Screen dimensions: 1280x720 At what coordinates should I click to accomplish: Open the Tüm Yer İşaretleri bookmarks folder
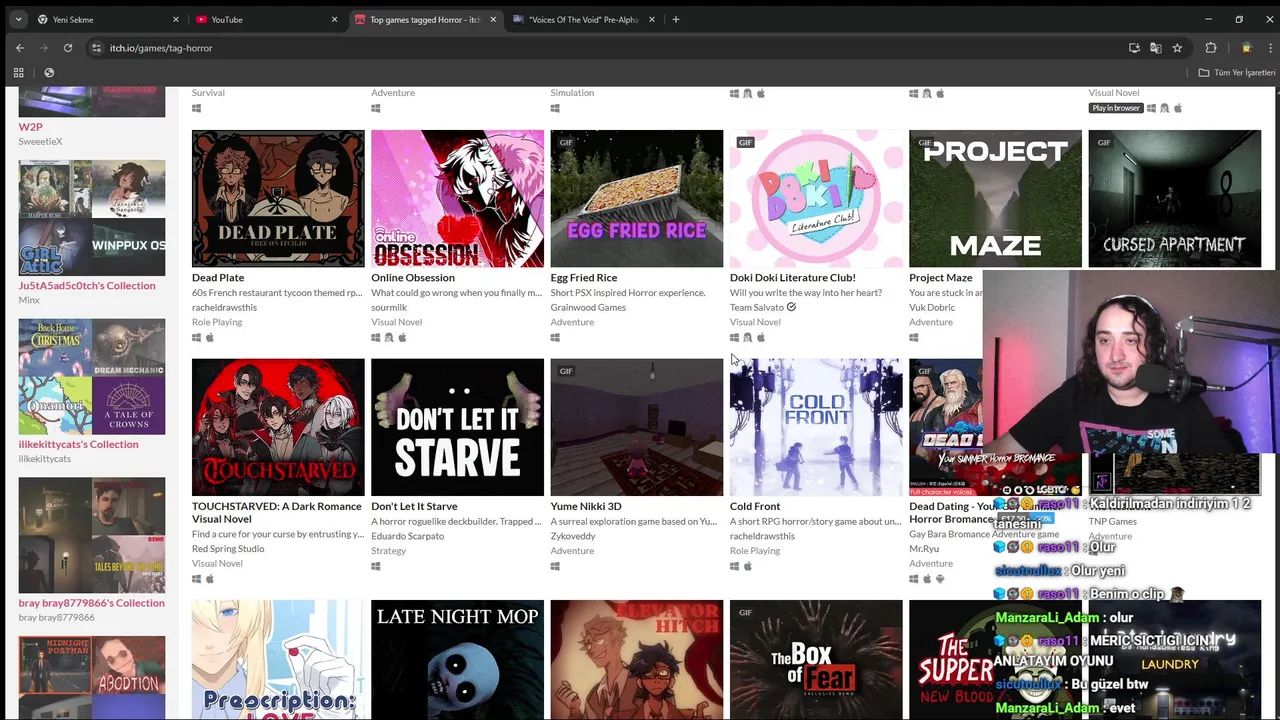tap(1237, 72)
